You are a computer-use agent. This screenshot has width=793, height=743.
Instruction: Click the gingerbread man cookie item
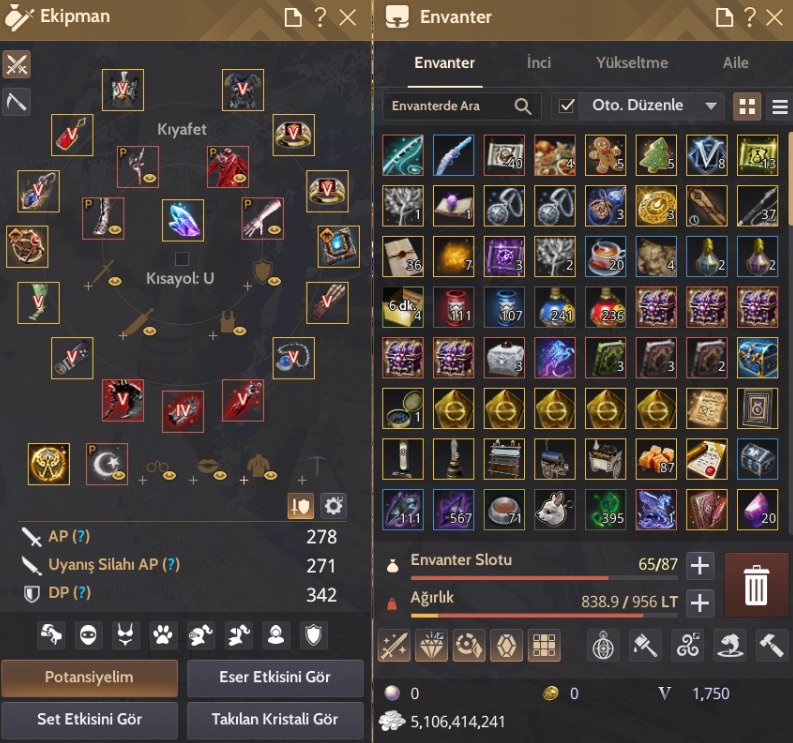pyautogui.click(x=605, y=155)
